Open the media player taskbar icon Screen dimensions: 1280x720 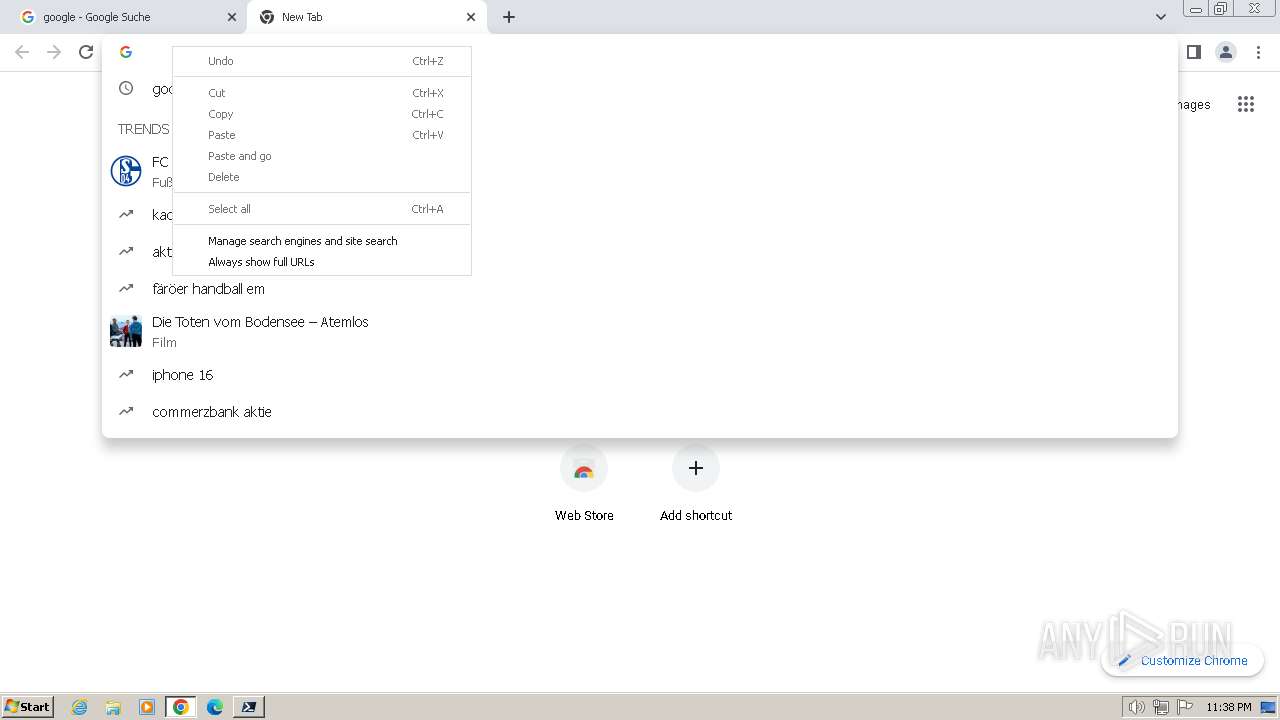coord(147,707)
